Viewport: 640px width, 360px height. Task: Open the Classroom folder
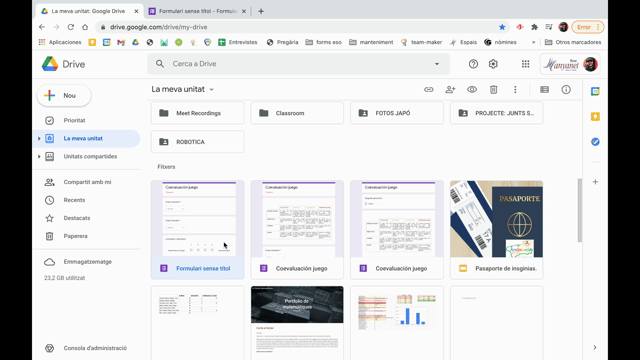[x=297, y=113]
